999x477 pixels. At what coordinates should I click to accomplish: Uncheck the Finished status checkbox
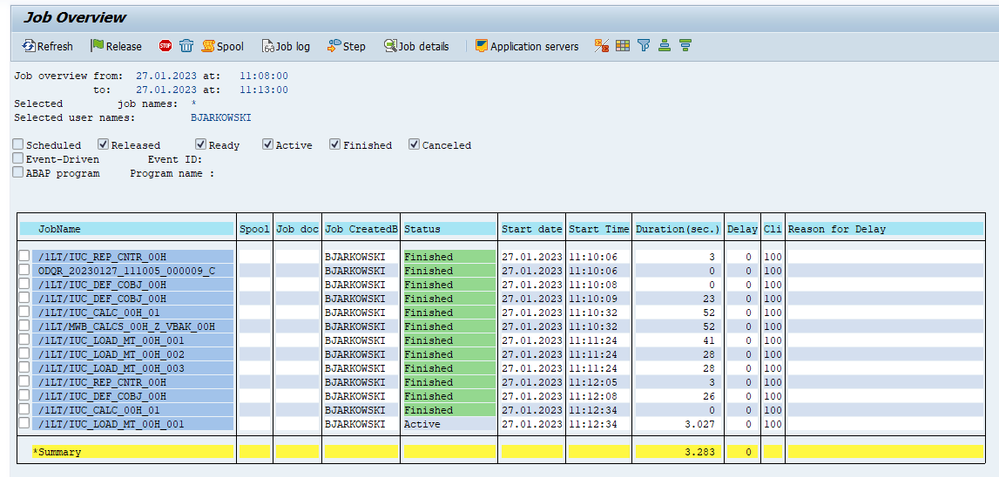click(x=335, y=145)
